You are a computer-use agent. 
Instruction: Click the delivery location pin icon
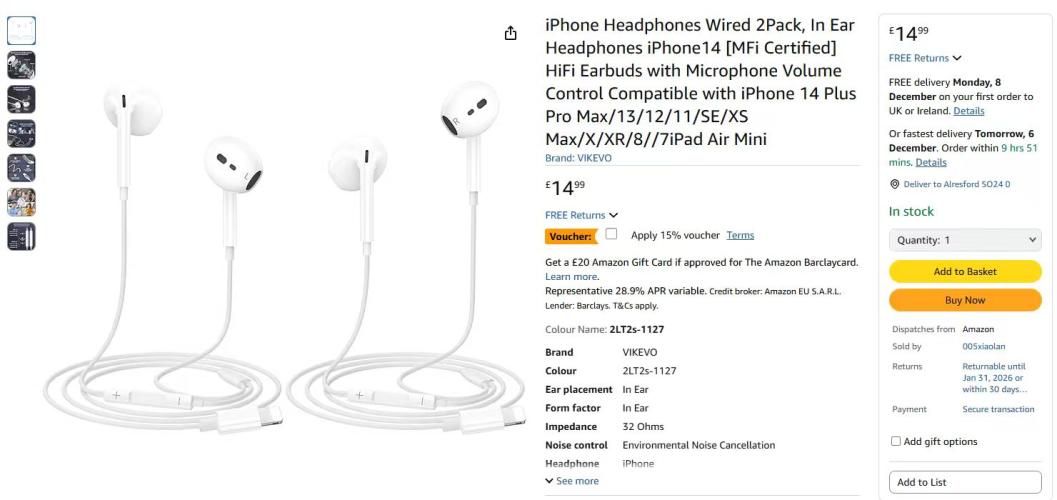[895, 184]
